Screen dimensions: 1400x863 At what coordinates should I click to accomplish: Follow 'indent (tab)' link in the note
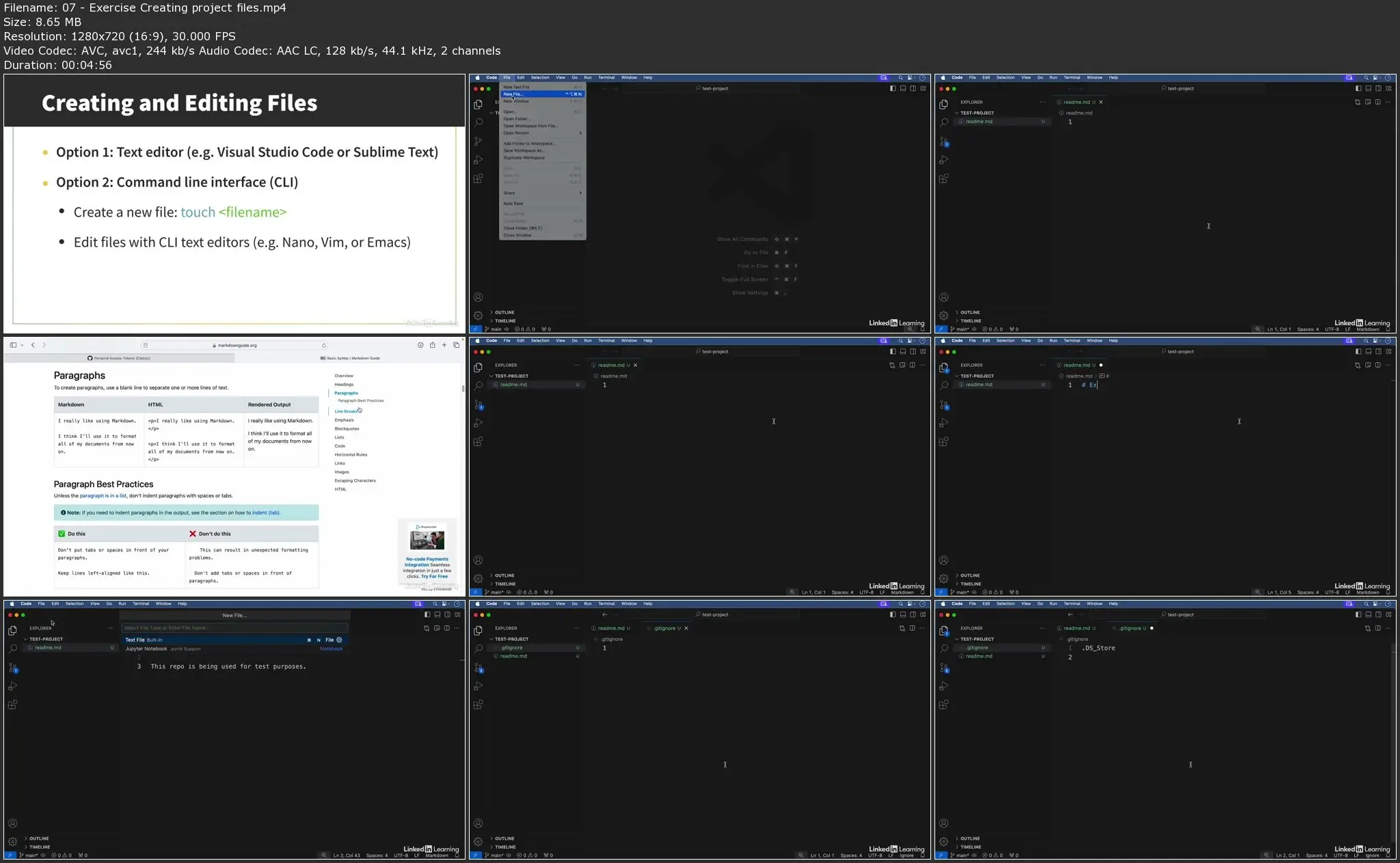tap(266, 512)
